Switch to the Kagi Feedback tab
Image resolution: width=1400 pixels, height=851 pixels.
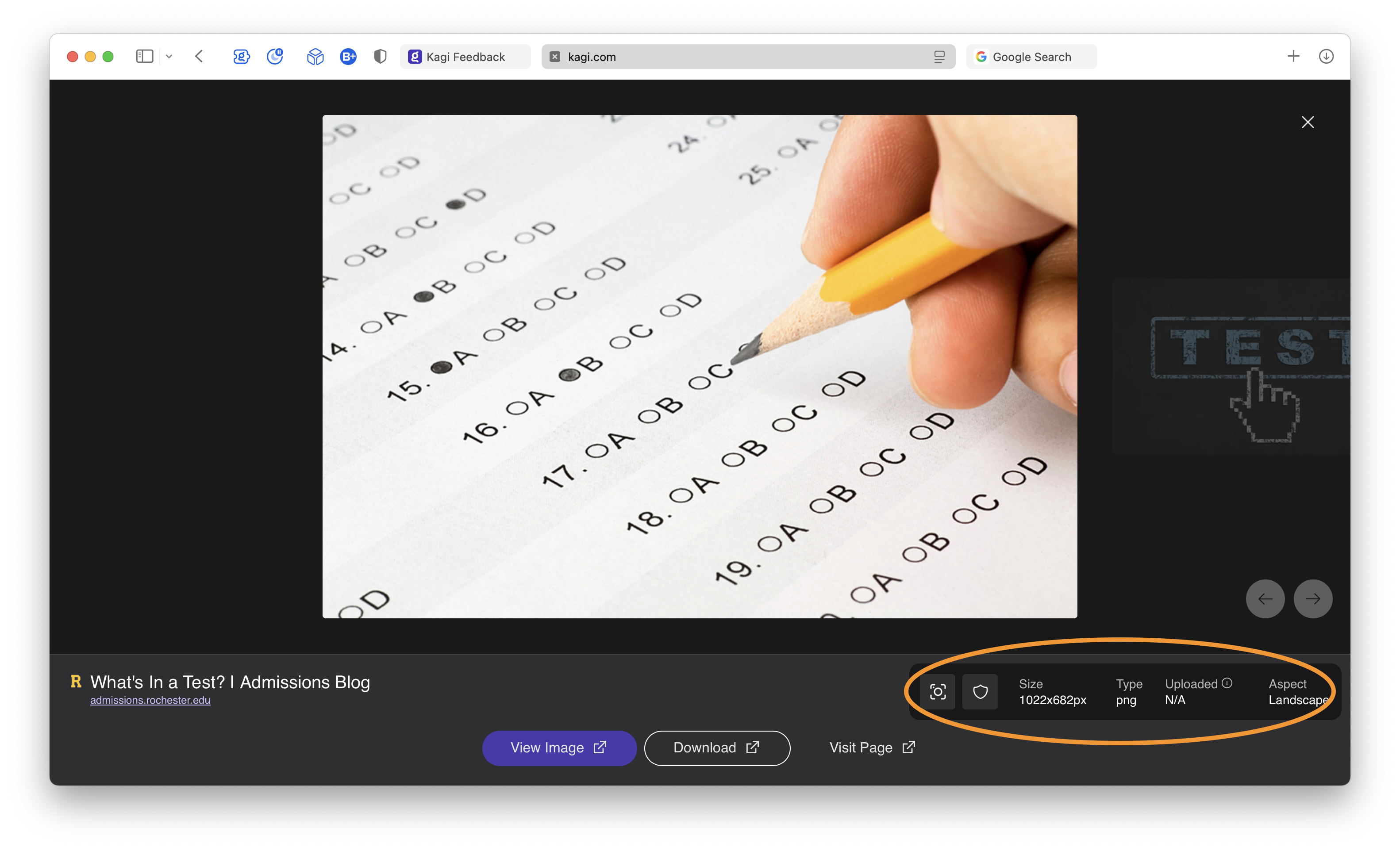(x=465, y=57)
